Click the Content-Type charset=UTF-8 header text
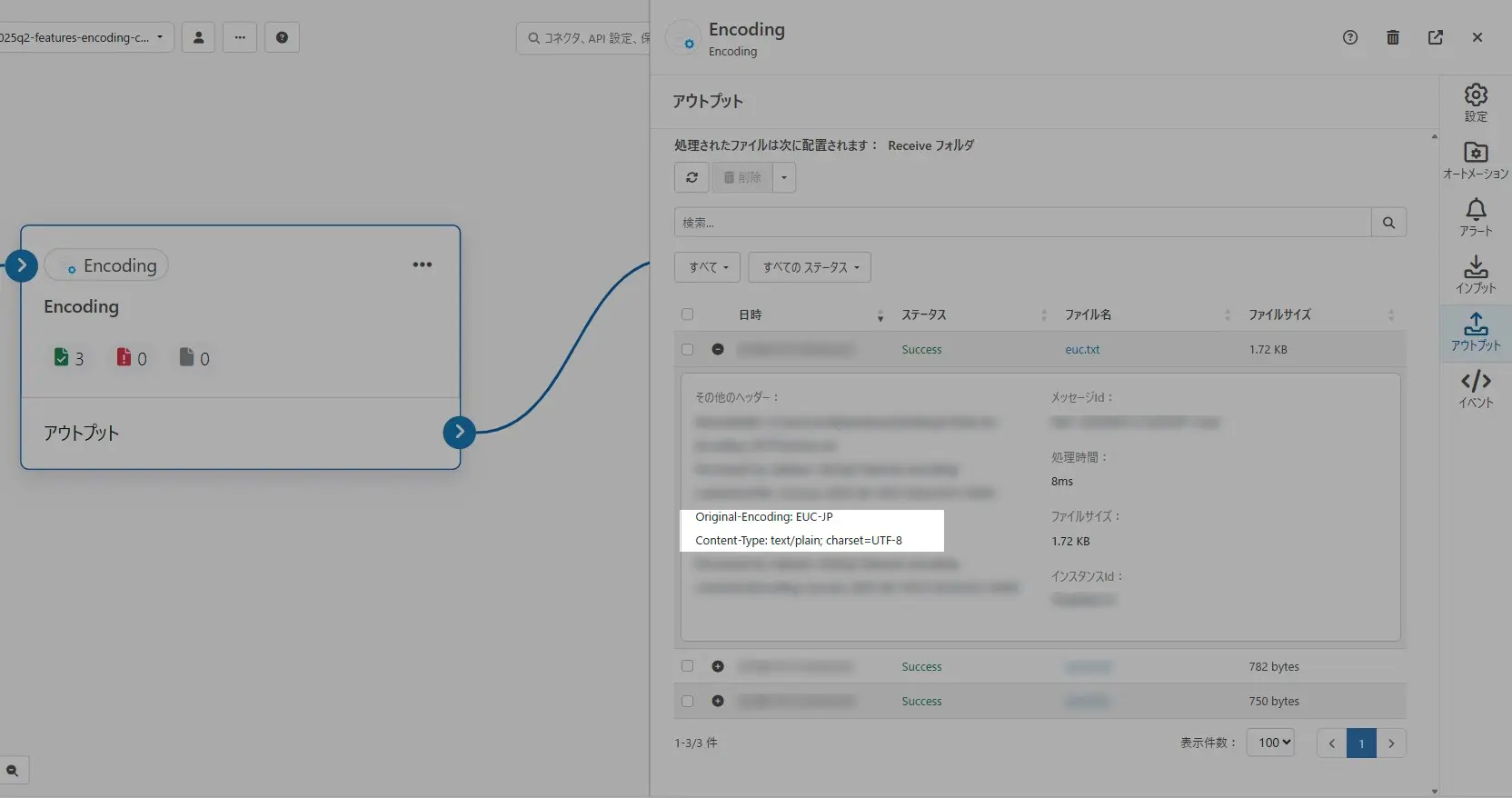Image resolution: width=1512 pixels, height=798 pixels. 799,540
